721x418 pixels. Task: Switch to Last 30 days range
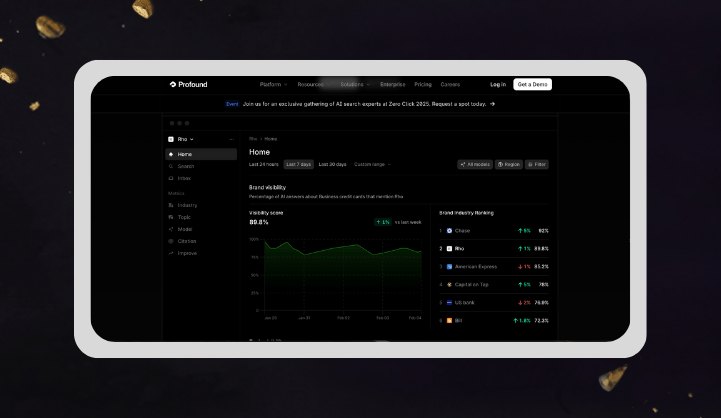click(333, 164)
